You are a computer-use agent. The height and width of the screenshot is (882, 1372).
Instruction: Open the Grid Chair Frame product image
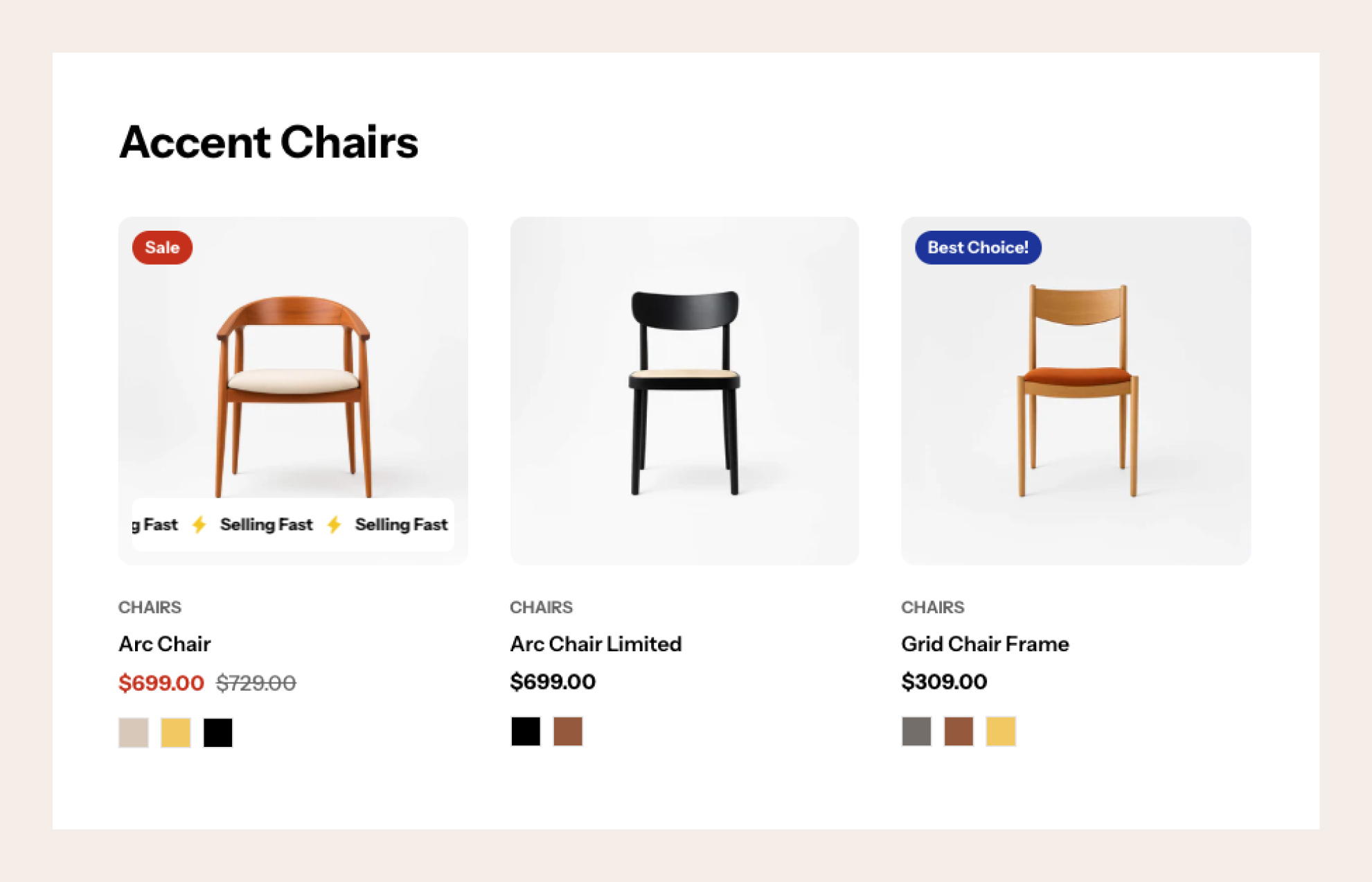tap(1076, 391)
